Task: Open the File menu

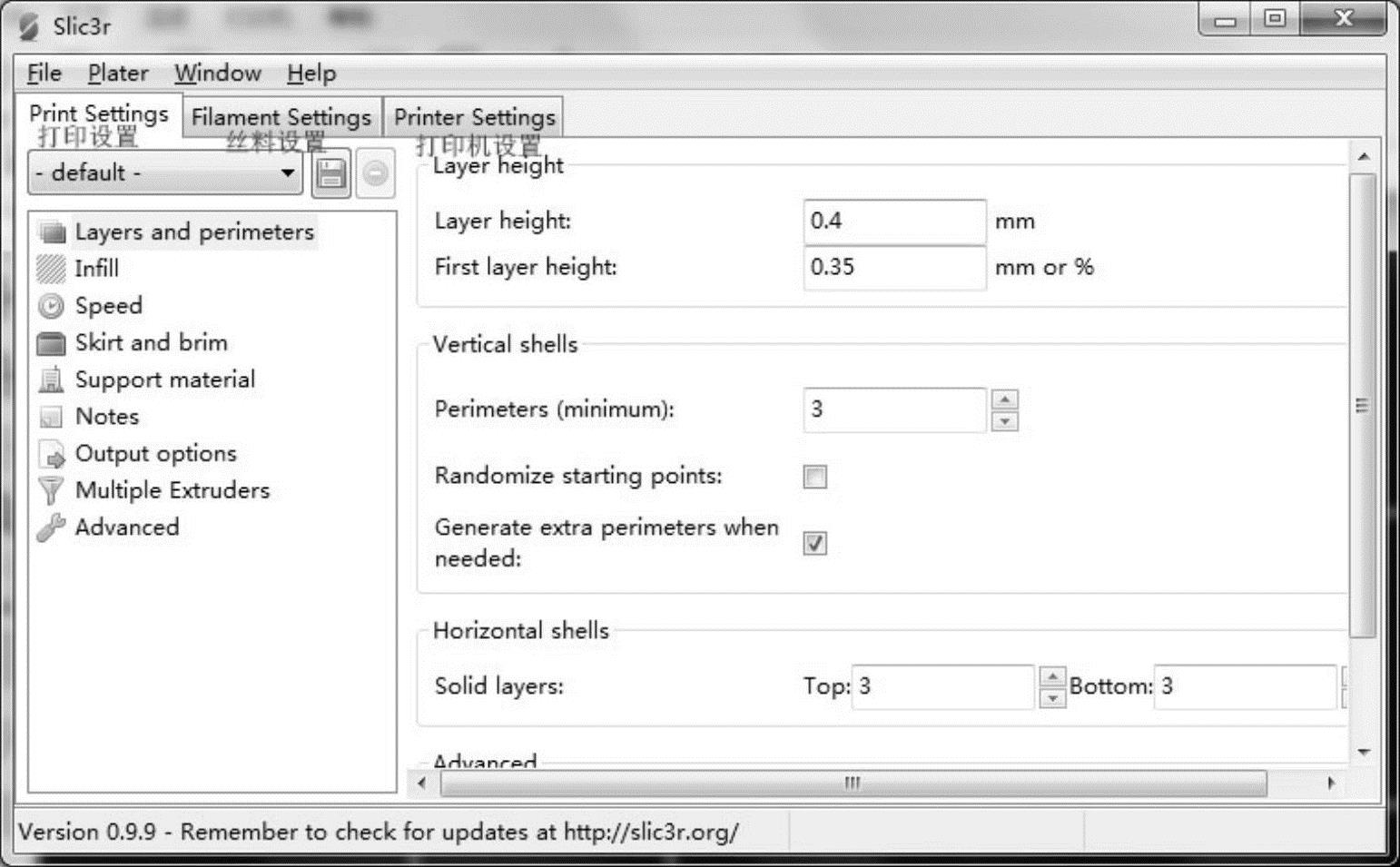Action: [x=44, y=73]
